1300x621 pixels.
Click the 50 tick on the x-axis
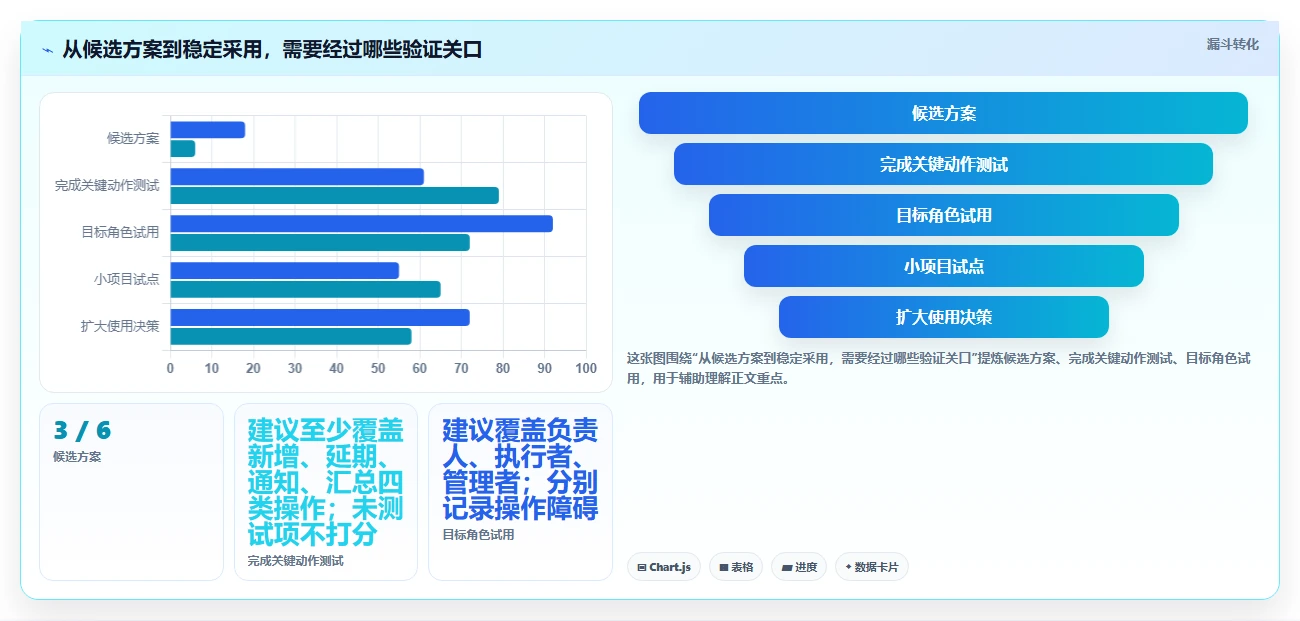378,369
